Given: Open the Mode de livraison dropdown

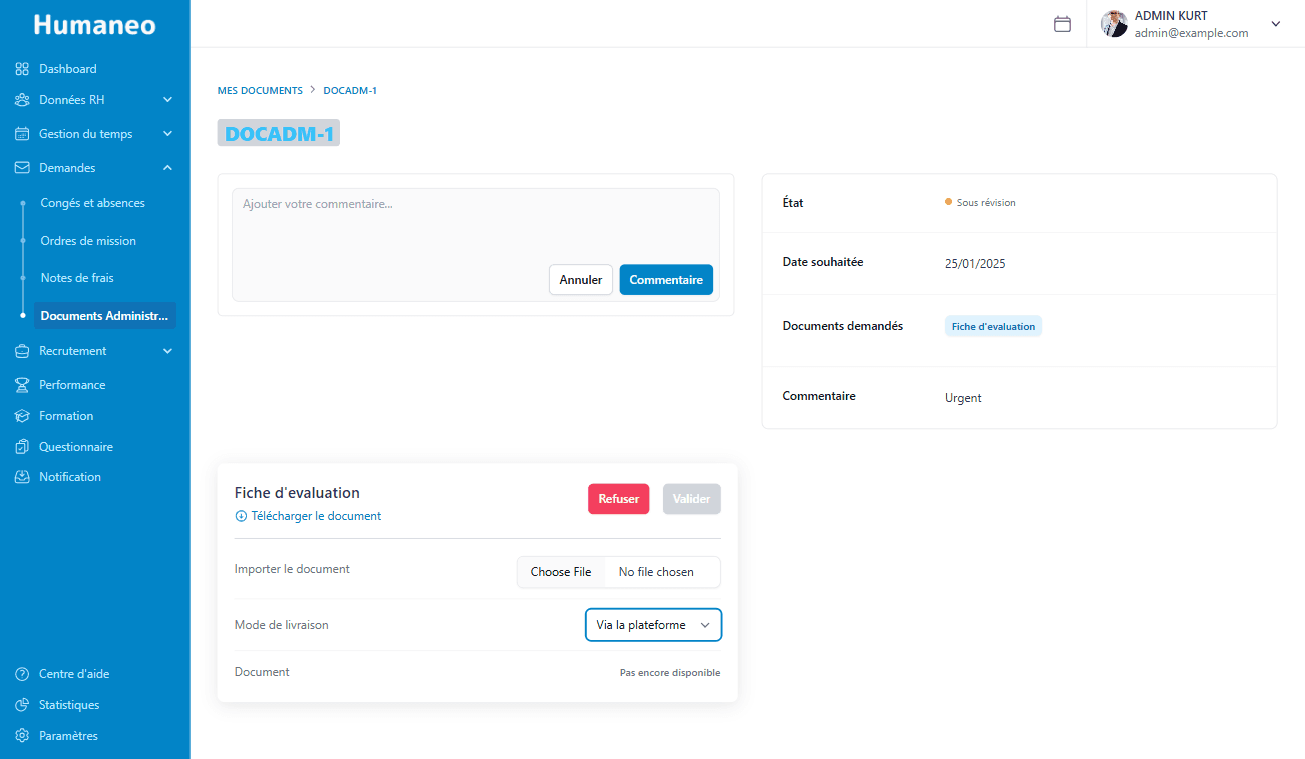Looking at the screenshot, I should pos(653,624).
